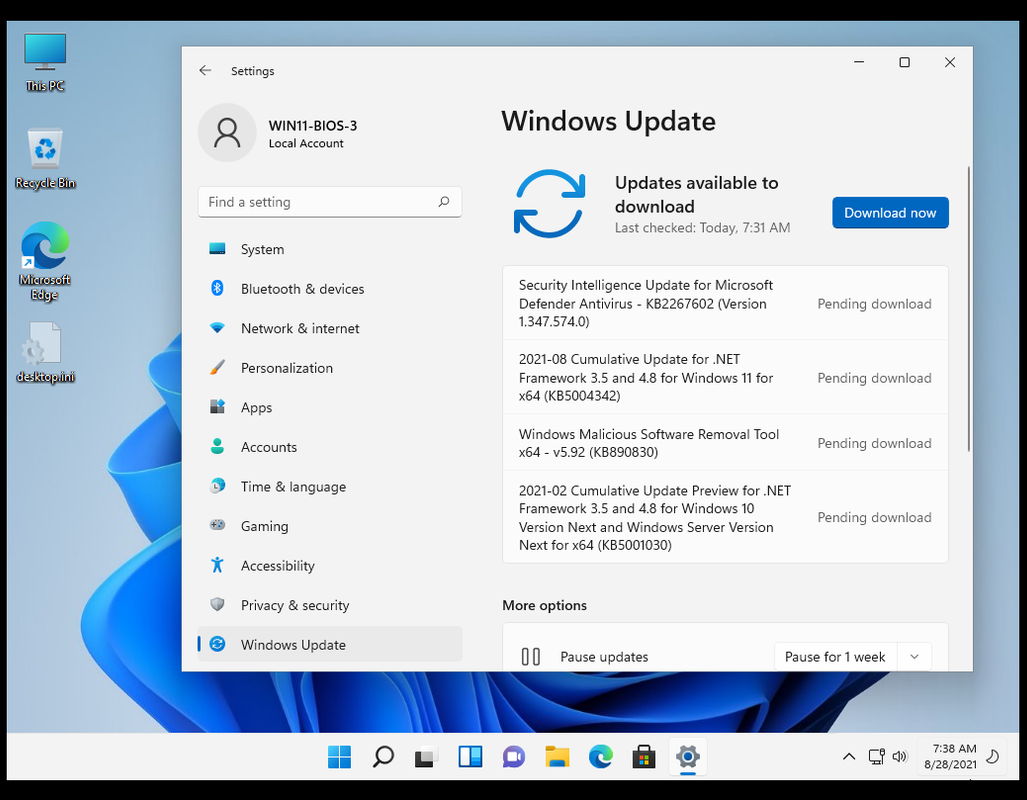Image resolution: width=1027 pixels, height=800 pixels.
Task: Click the Settings gear on the taskbar
Action: click(688, 757)
